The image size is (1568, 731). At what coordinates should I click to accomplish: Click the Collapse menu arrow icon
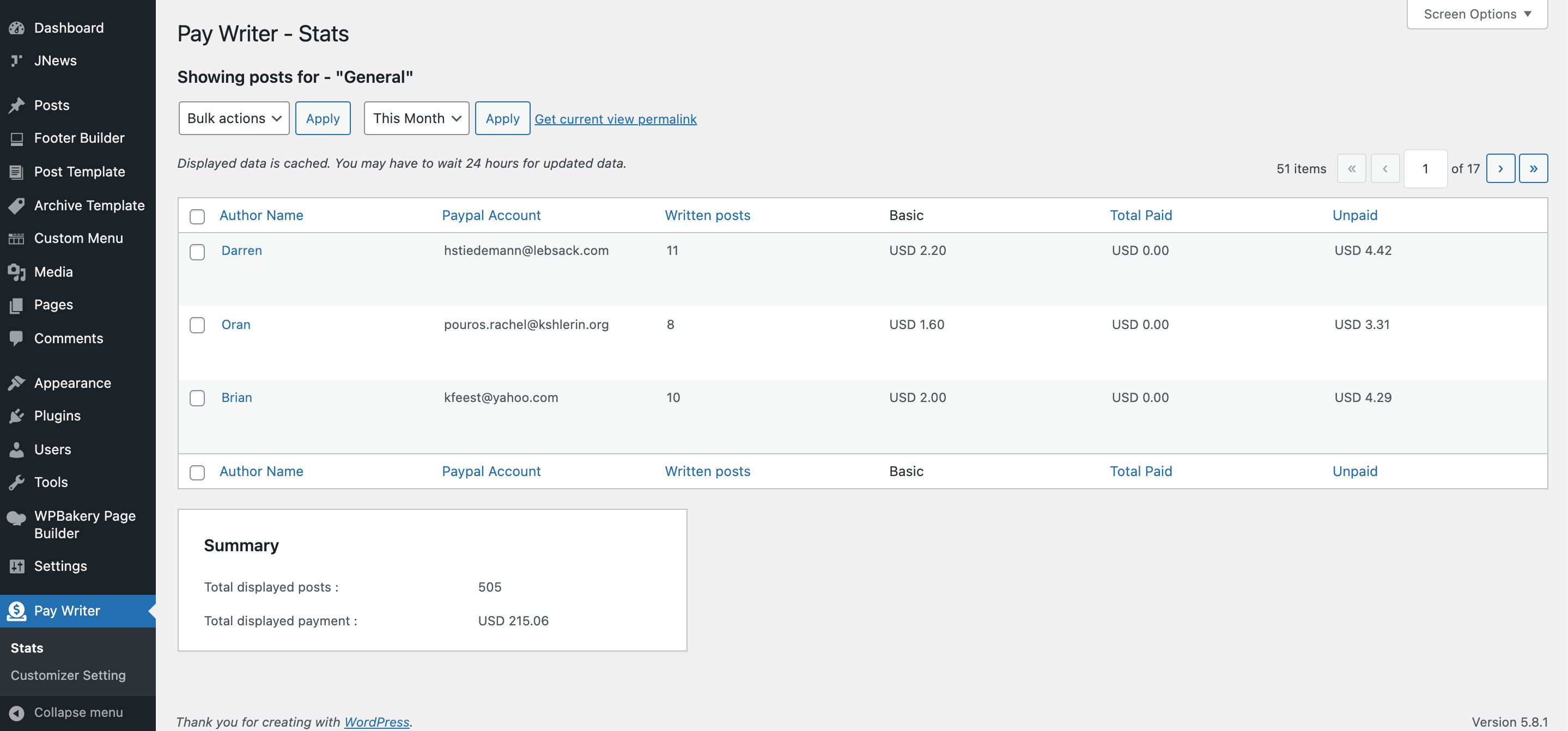[x=16, y=712]
